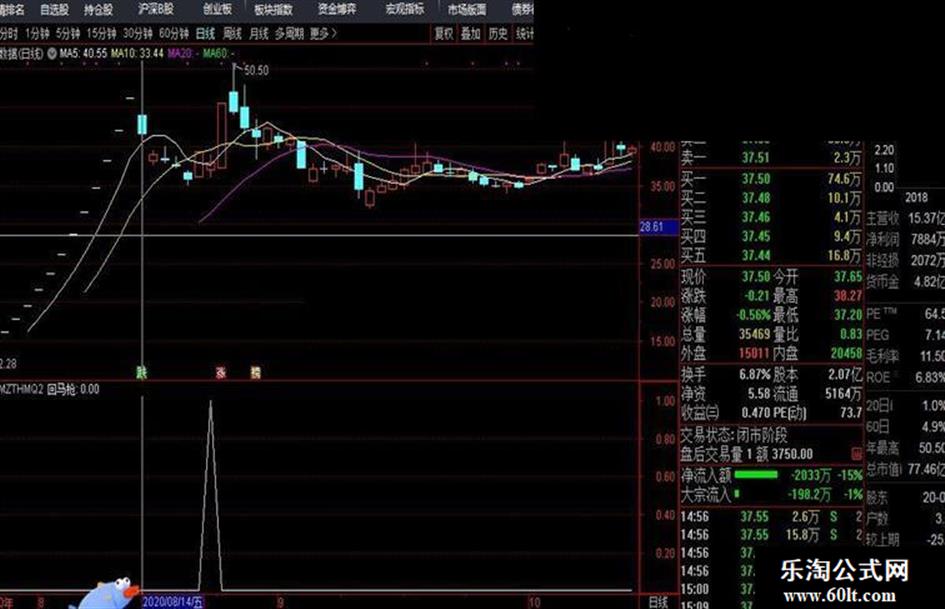Select the 60分钟 chart period

174,34
